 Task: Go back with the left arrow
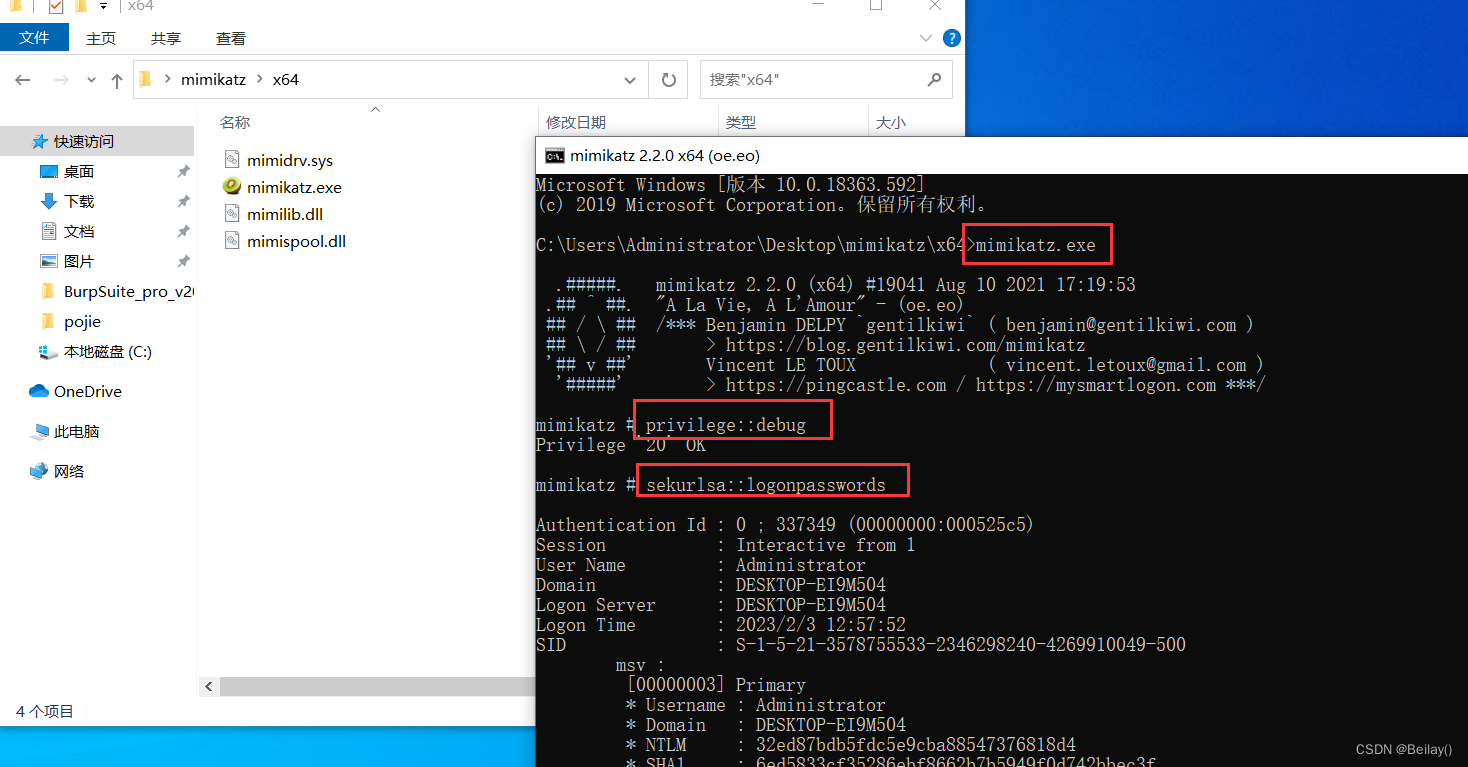[x=23, y=80]
